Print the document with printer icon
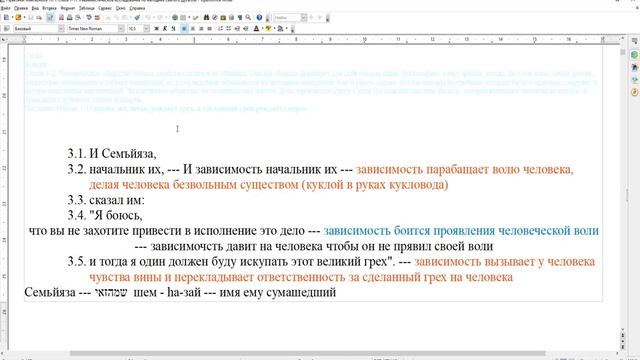The width and height of the screenshot is (640, 360). pos(69,18)
